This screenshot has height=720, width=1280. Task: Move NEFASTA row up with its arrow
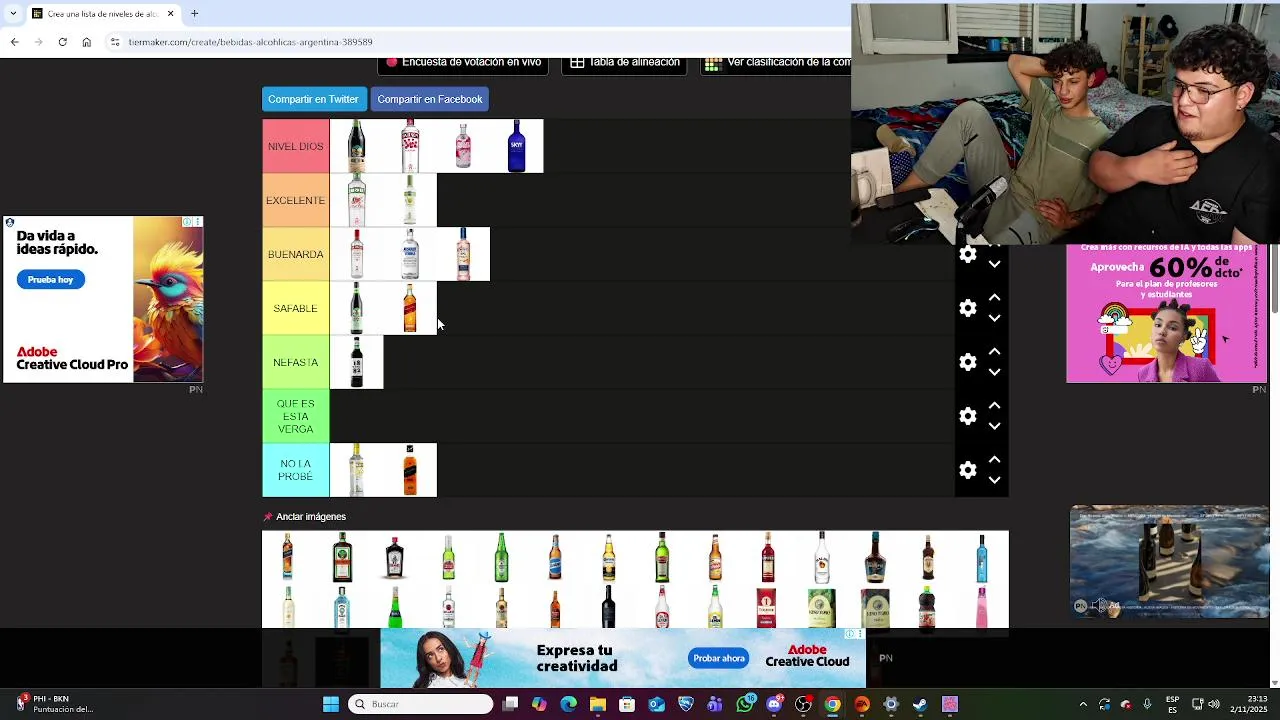pos(994,352)
